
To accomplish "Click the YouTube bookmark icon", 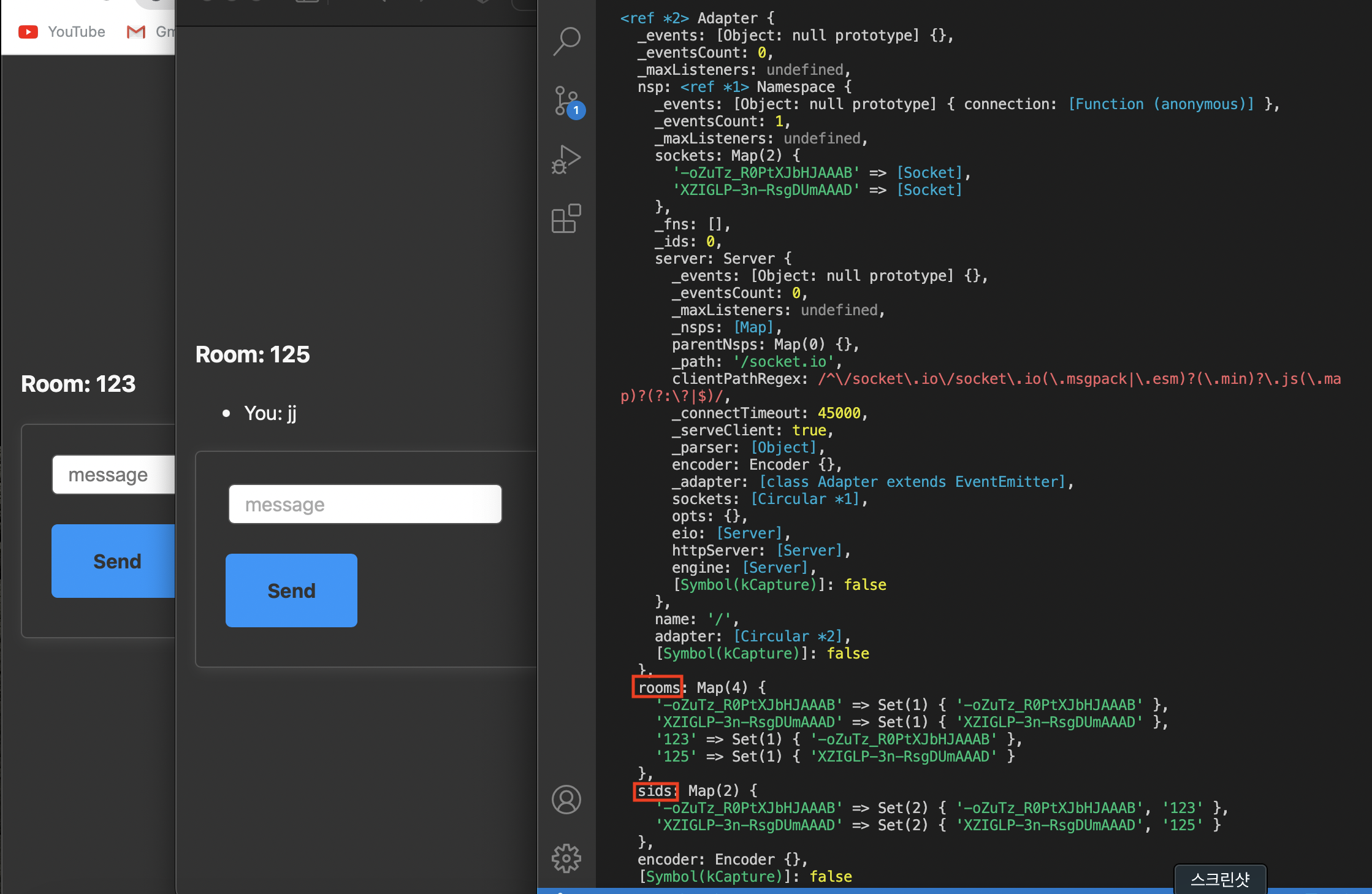I will (x=28, y=32).
